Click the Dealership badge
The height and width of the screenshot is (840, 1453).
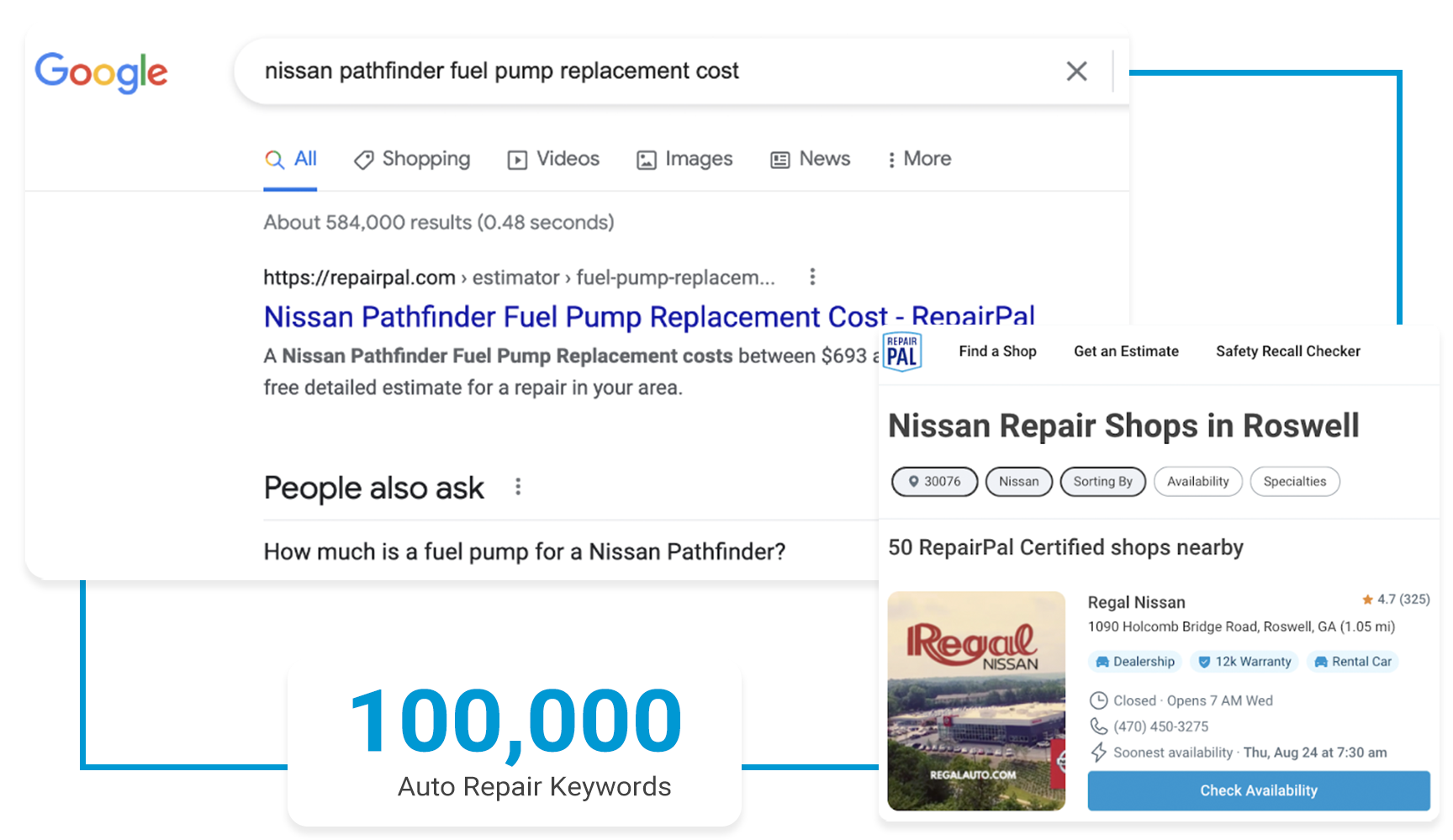pyautogui.click(x=1135, y=662)
